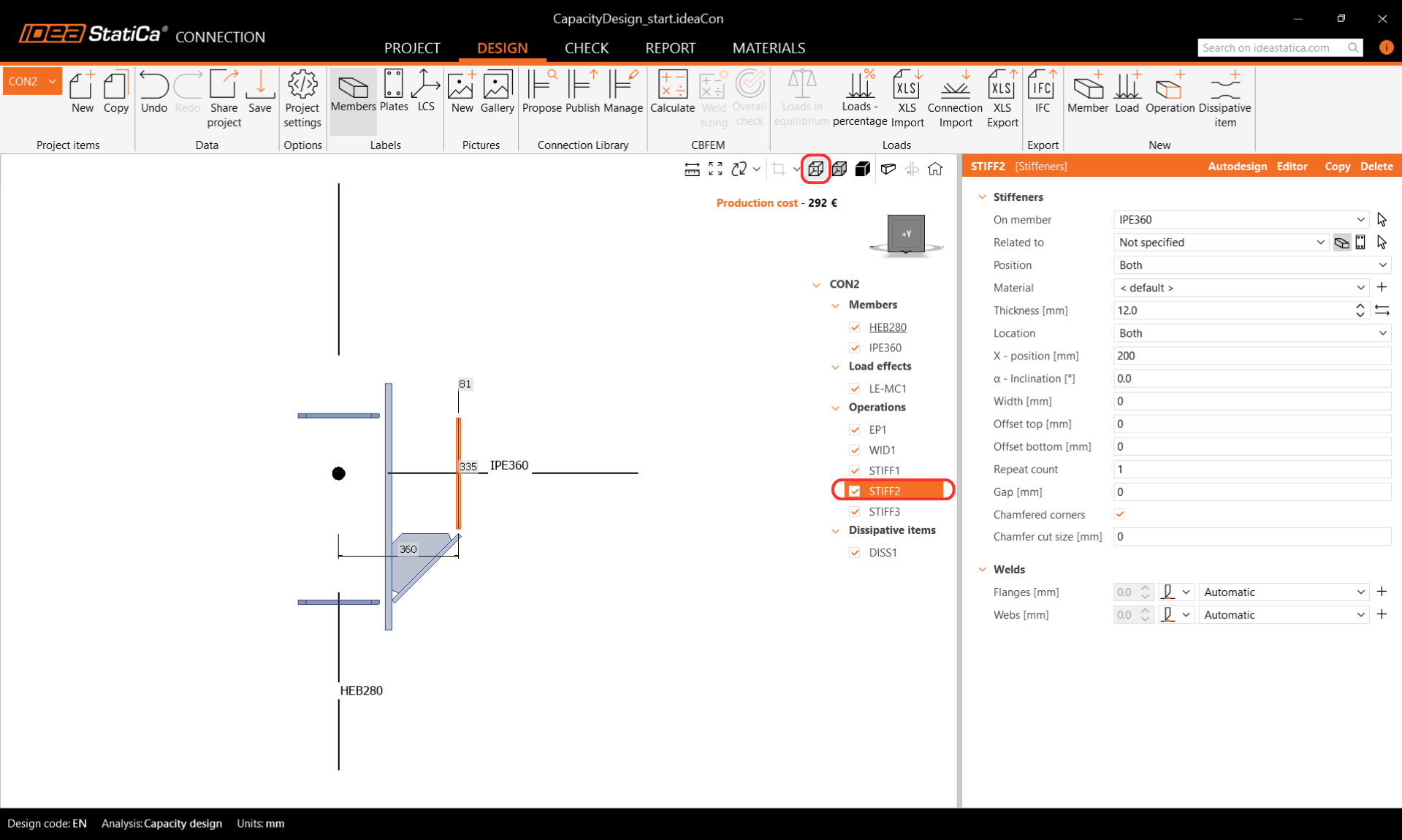This screenshot has height=840, width=1402.
Task: Toggle DISS1 dissipative item checkbox
Action: click(855, 552)
